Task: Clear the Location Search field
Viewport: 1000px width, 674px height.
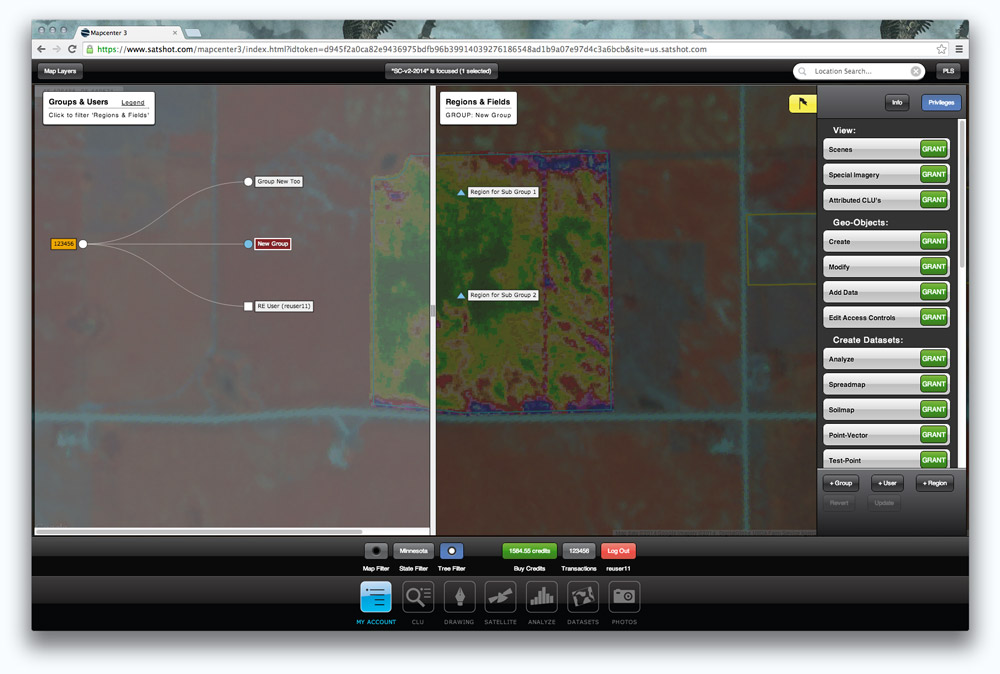Action: (x=915, y=71)
